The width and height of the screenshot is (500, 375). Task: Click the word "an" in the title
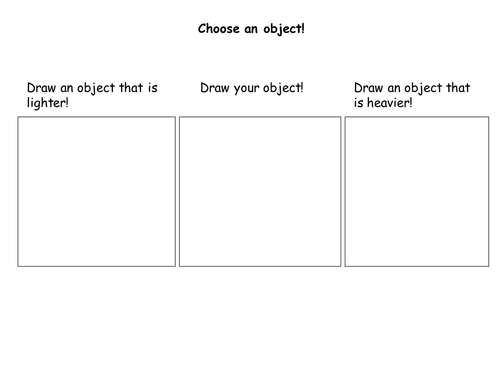(251, 30)
